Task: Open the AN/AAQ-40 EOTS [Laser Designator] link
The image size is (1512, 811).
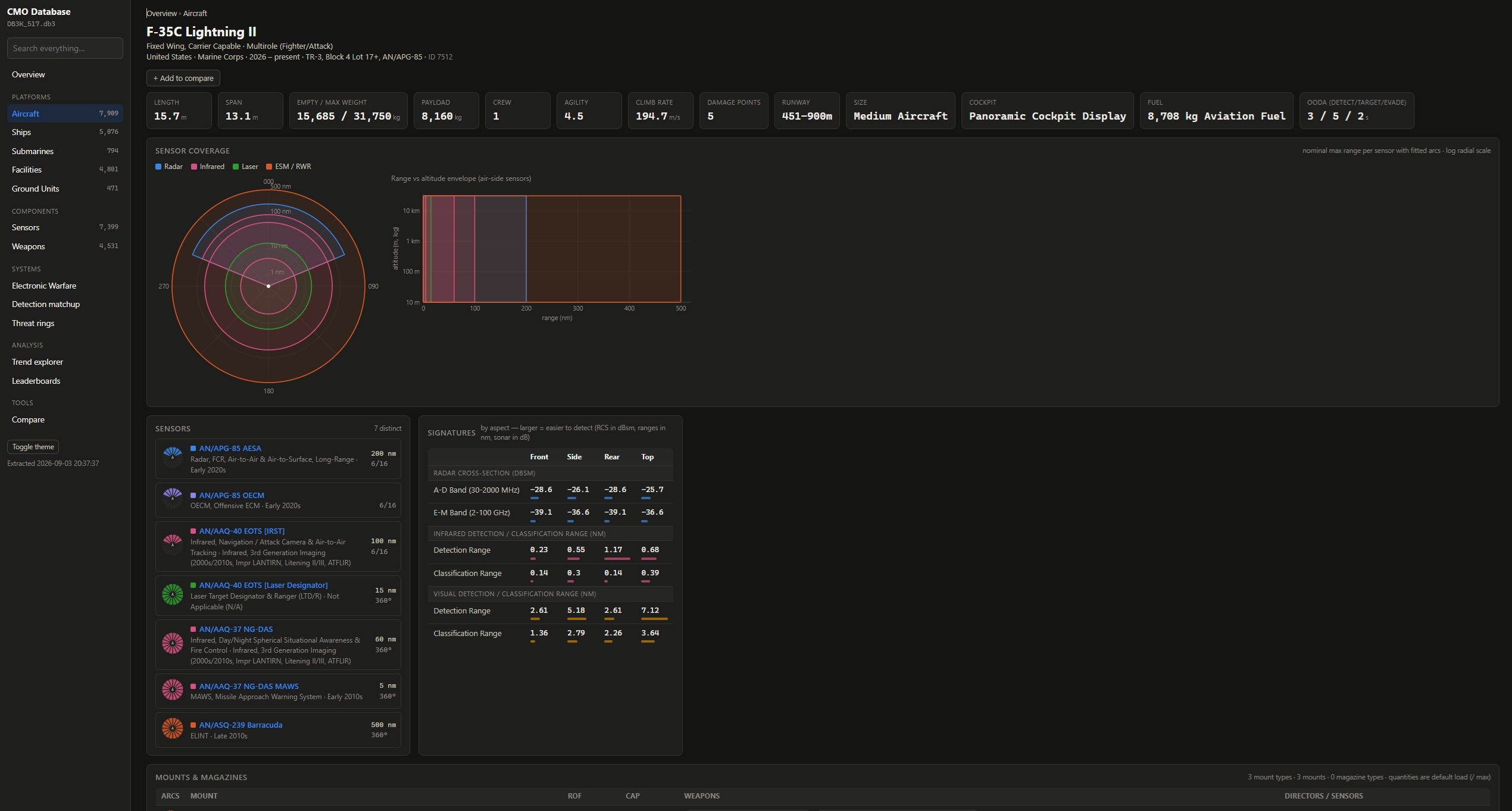Action: [263, 585]
